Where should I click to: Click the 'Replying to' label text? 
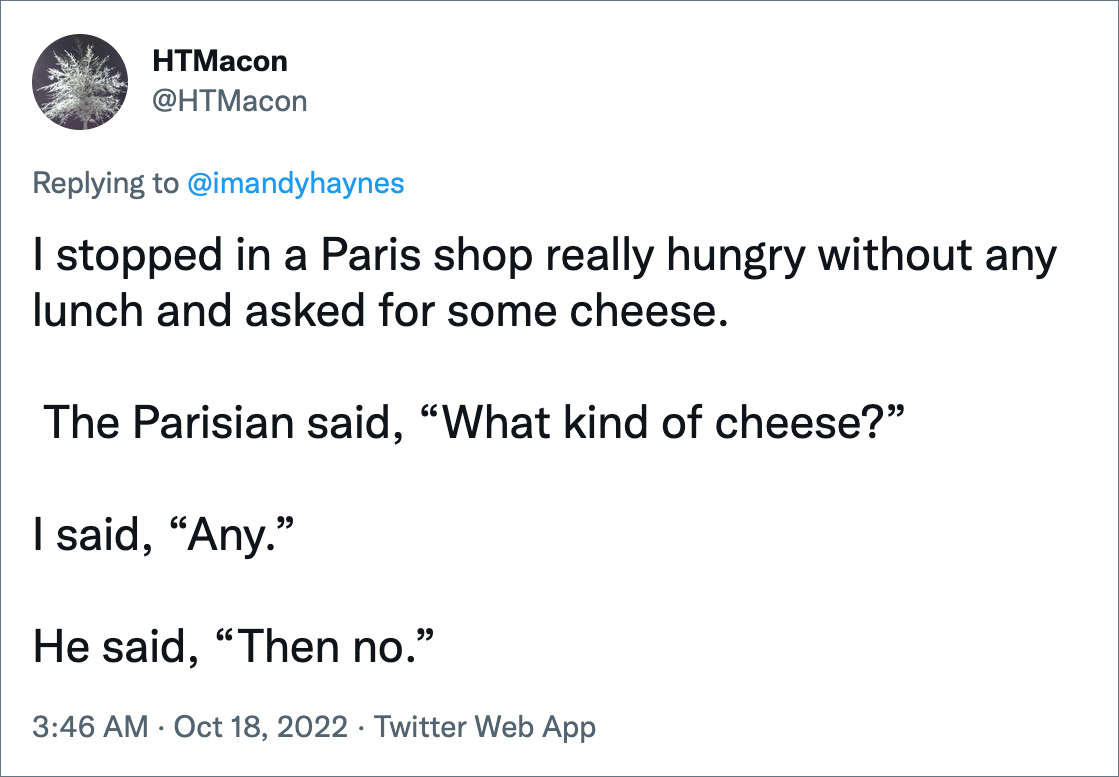coord(106,184)
